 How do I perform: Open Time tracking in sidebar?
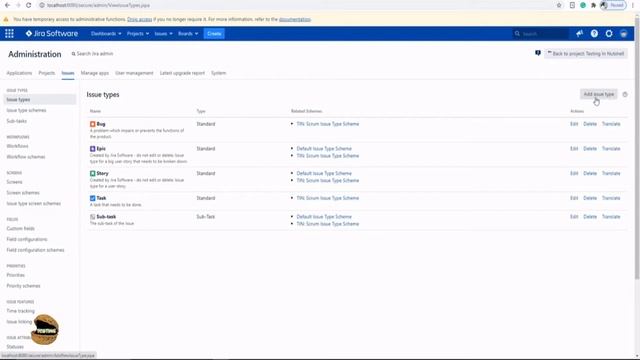click(21, 311)
